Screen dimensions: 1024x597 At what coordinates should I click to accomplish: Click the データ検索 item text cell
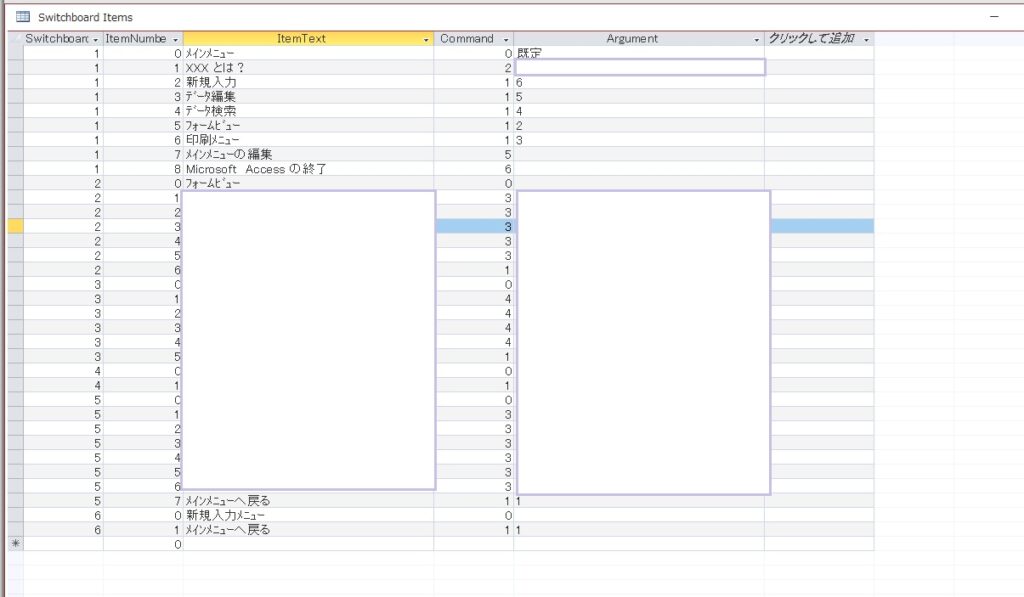tap(308, 111)
